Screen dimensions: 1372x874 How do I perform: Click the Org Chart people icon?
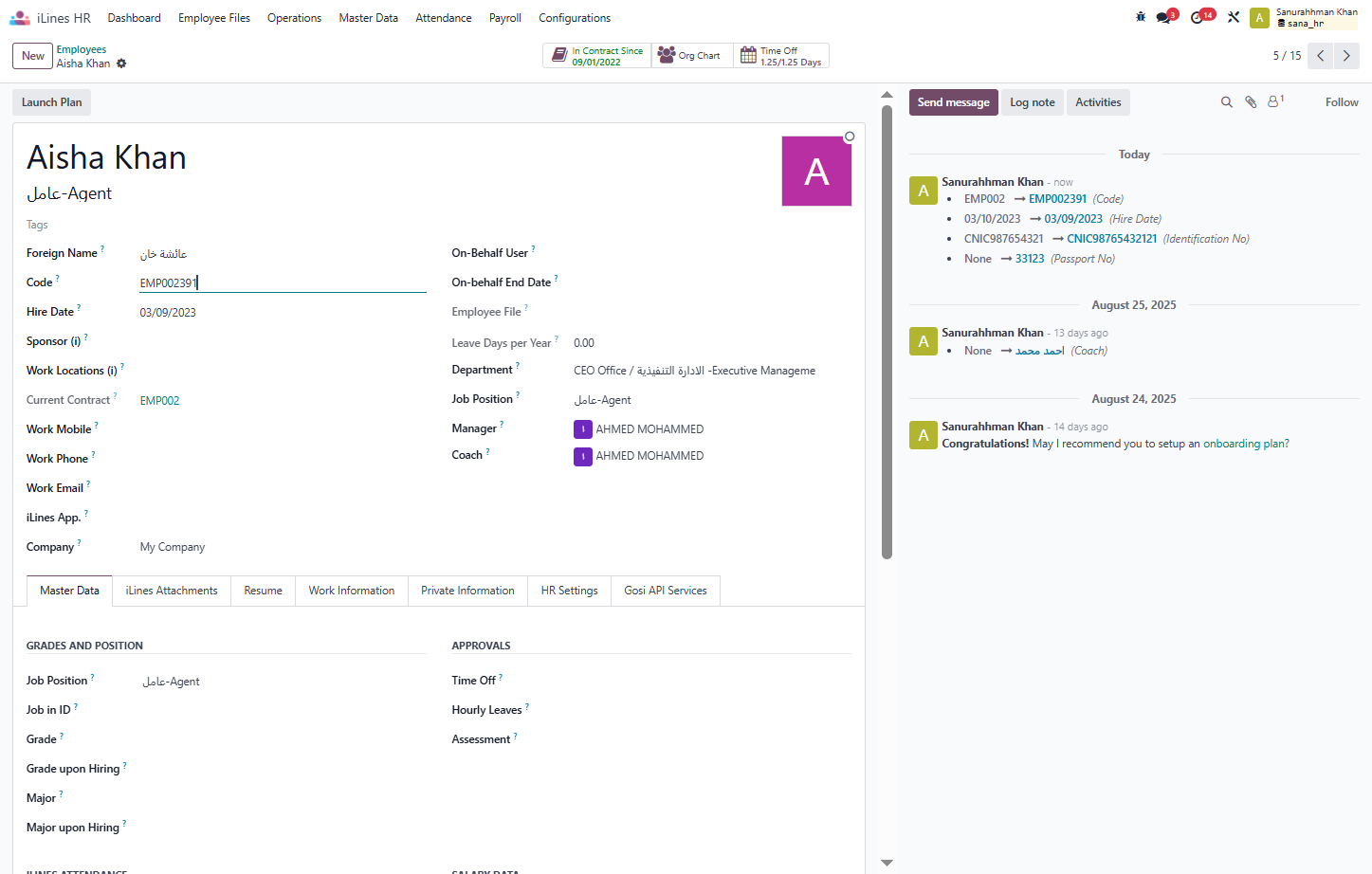[667, 56]
